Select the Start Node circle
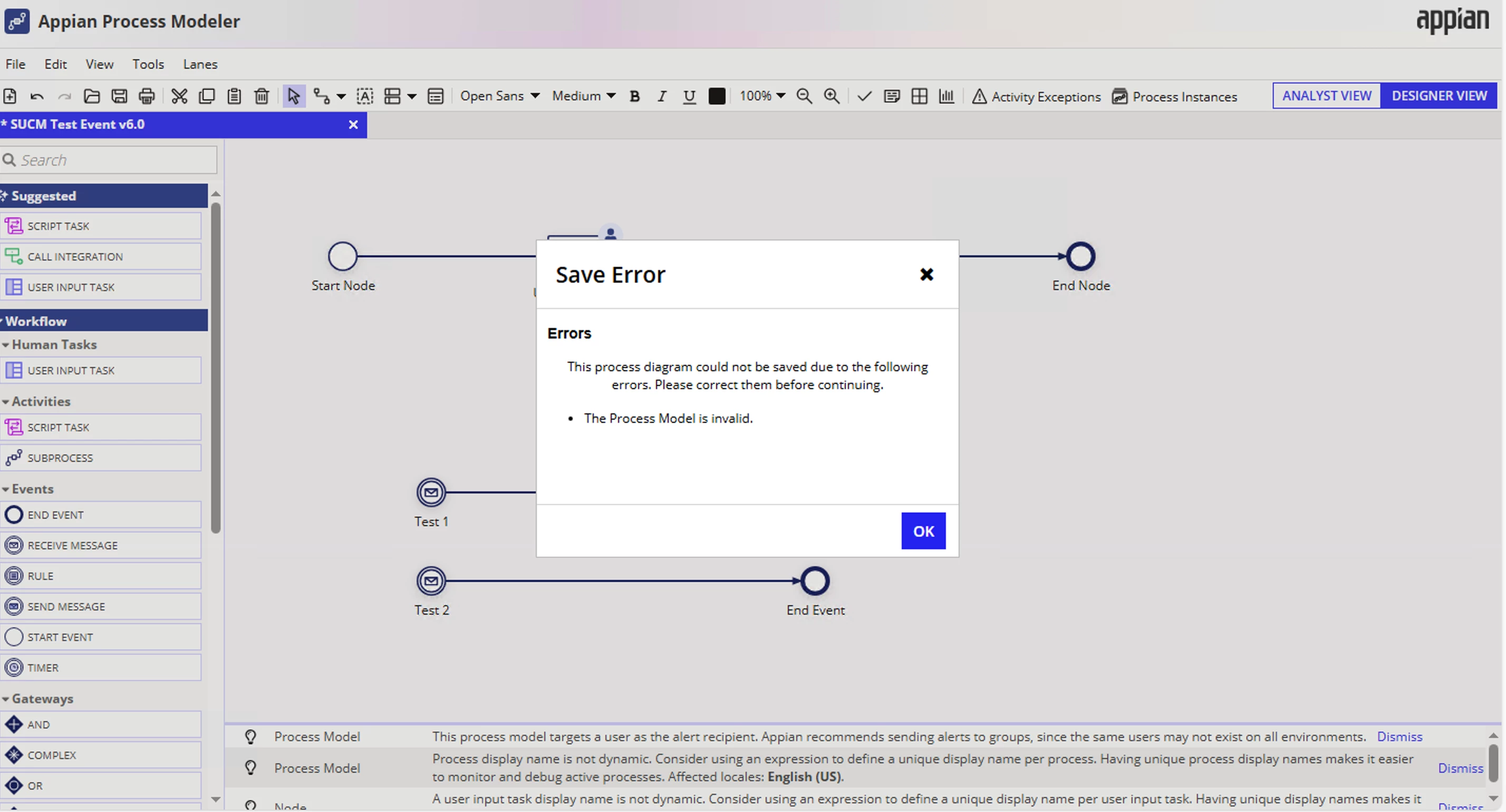This screenshot has width=1506, height=812. coord(343,256)
